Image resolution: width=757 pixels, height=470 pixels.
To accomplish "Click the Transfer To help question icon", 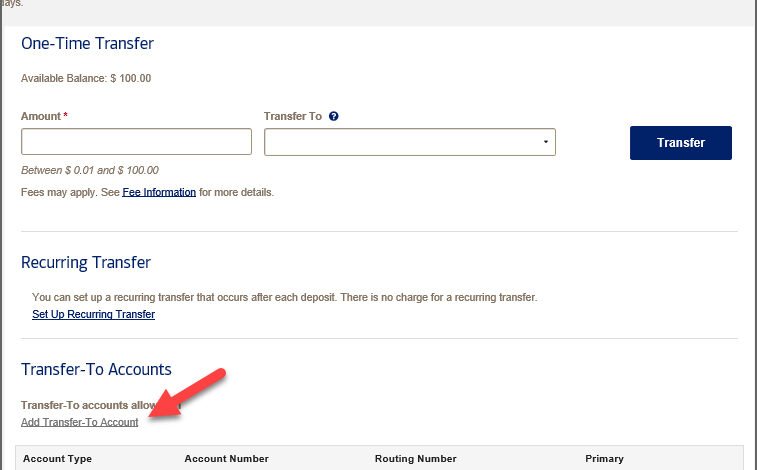I will click(333, 116).
